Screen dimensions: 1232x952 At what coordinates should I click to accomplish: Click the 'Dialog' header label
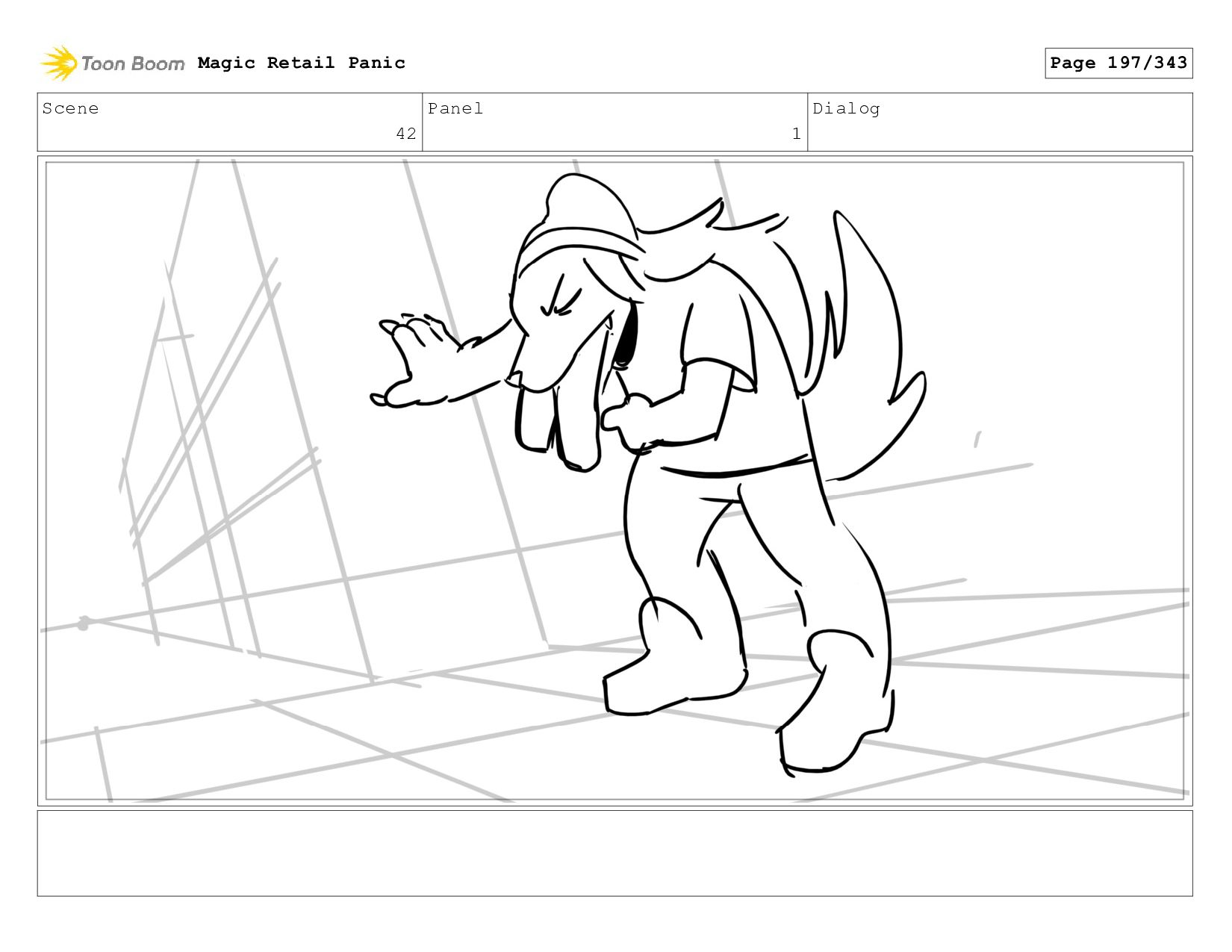coord(846,108)
